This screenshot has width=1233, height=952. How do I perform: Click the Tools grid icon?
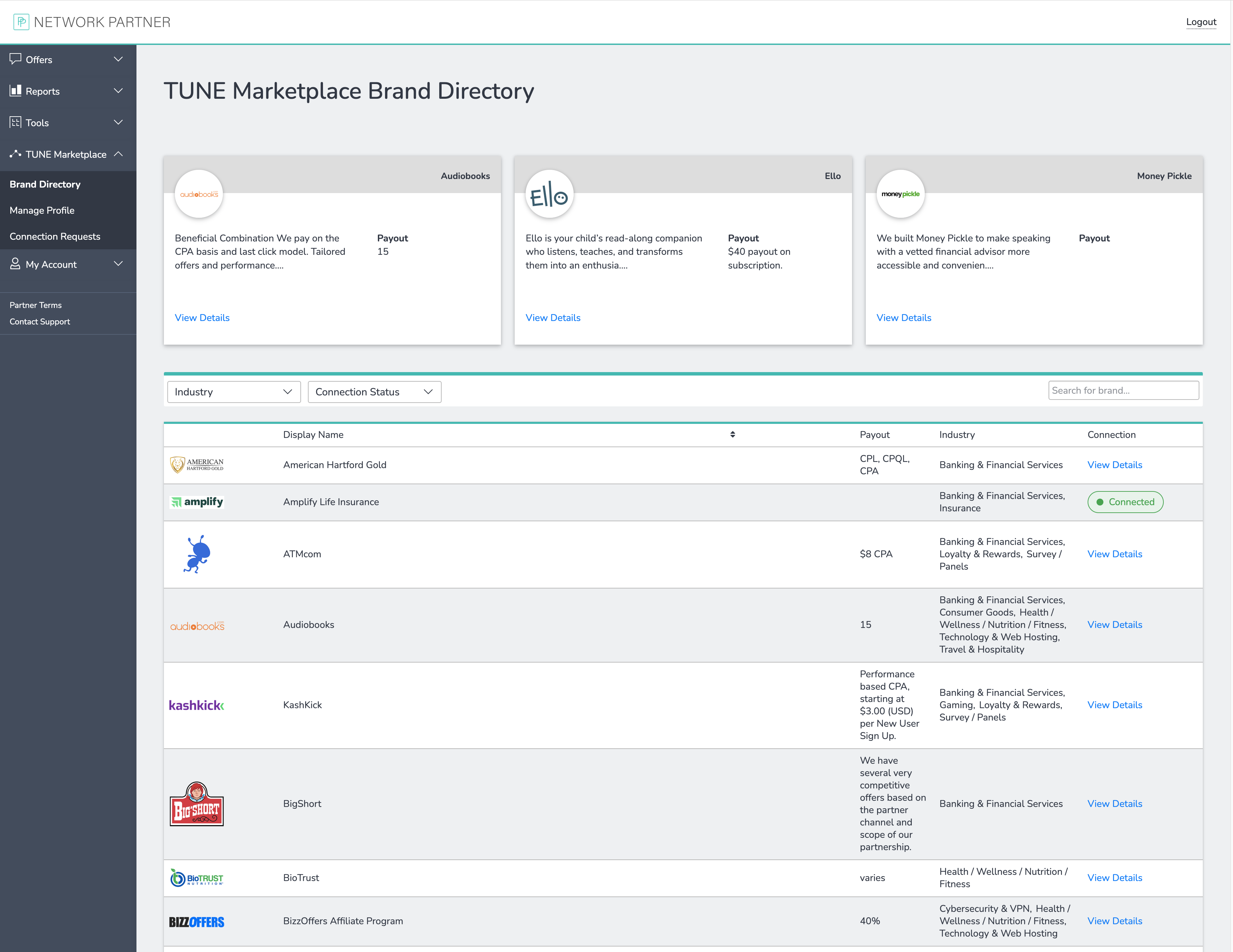pos(15,122)
